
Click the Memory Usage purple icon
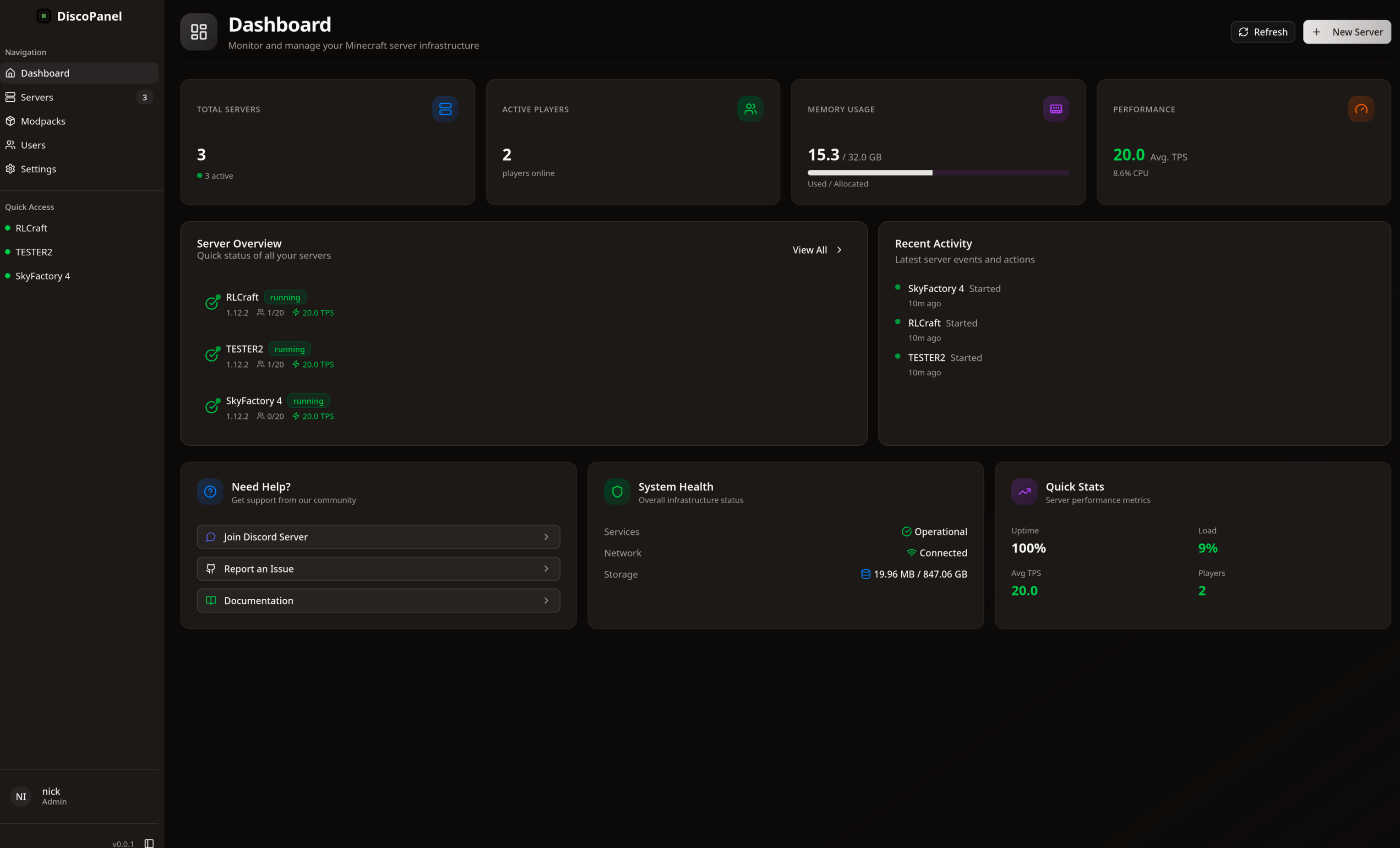click(1056, 109)
